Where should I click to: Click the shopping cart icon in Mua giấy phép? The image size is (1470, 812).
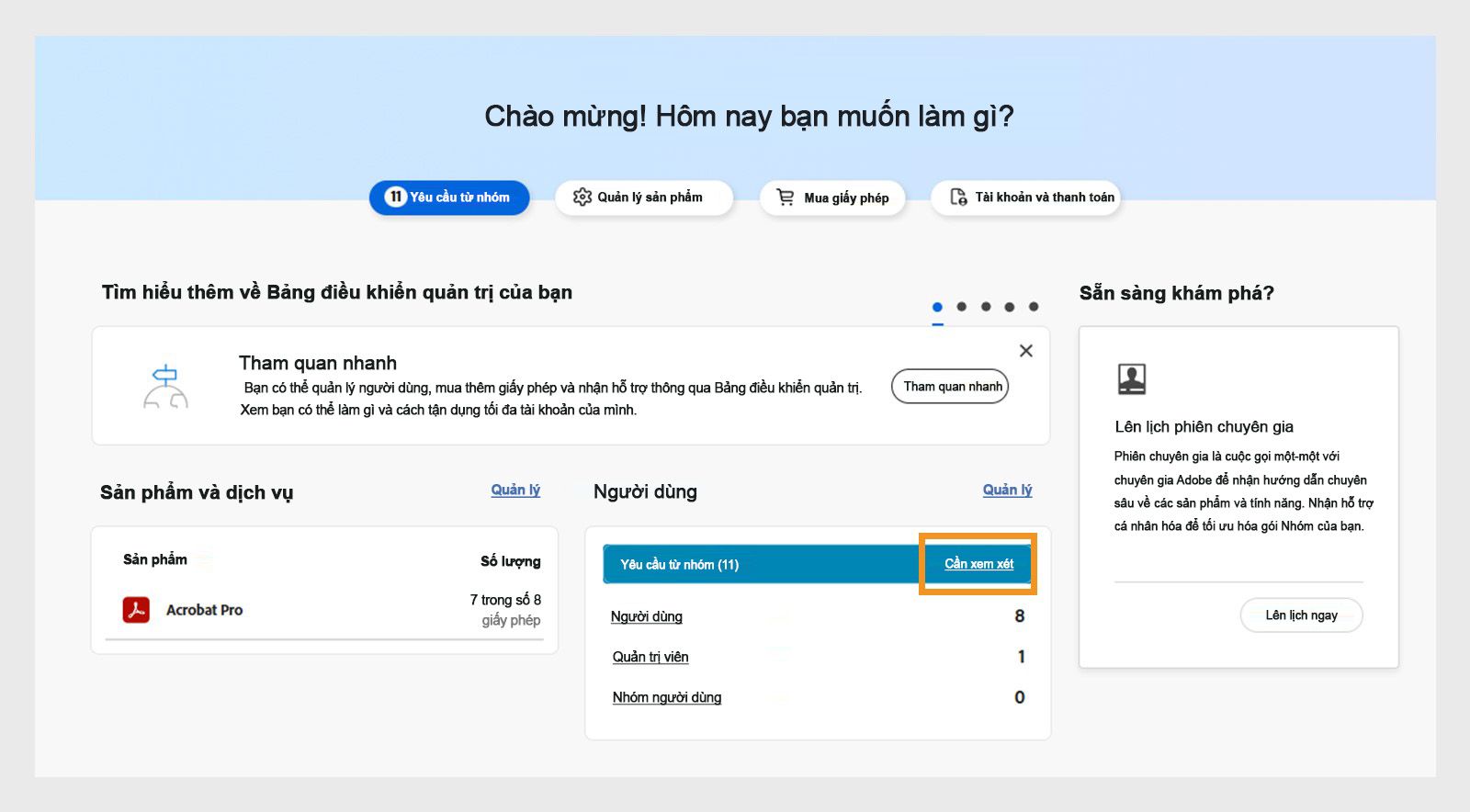[x=785, y=197]
